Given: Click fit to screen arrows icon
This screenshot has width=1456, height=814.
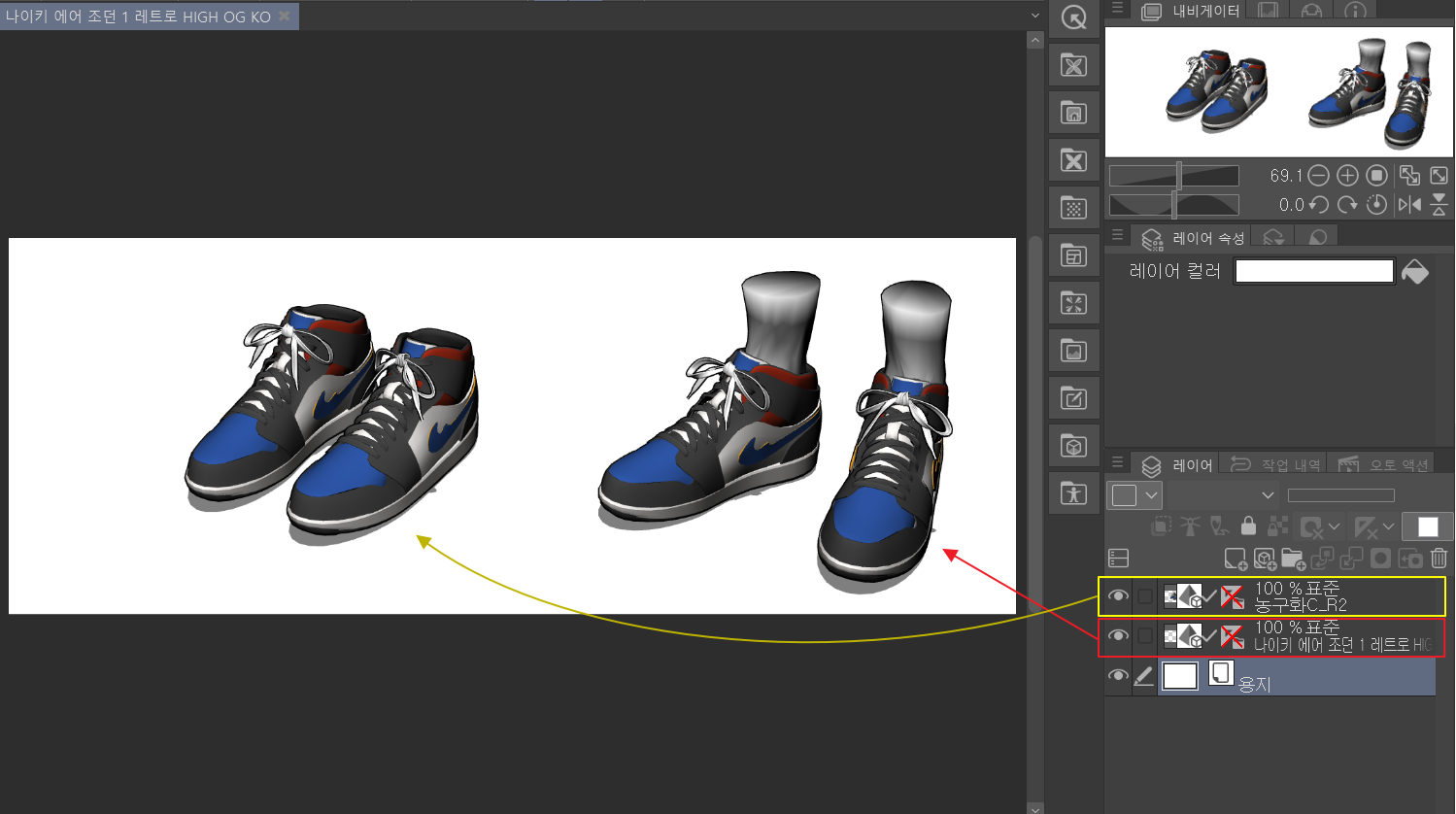Looking at the screenshot, I should (x=1439, y=176).
